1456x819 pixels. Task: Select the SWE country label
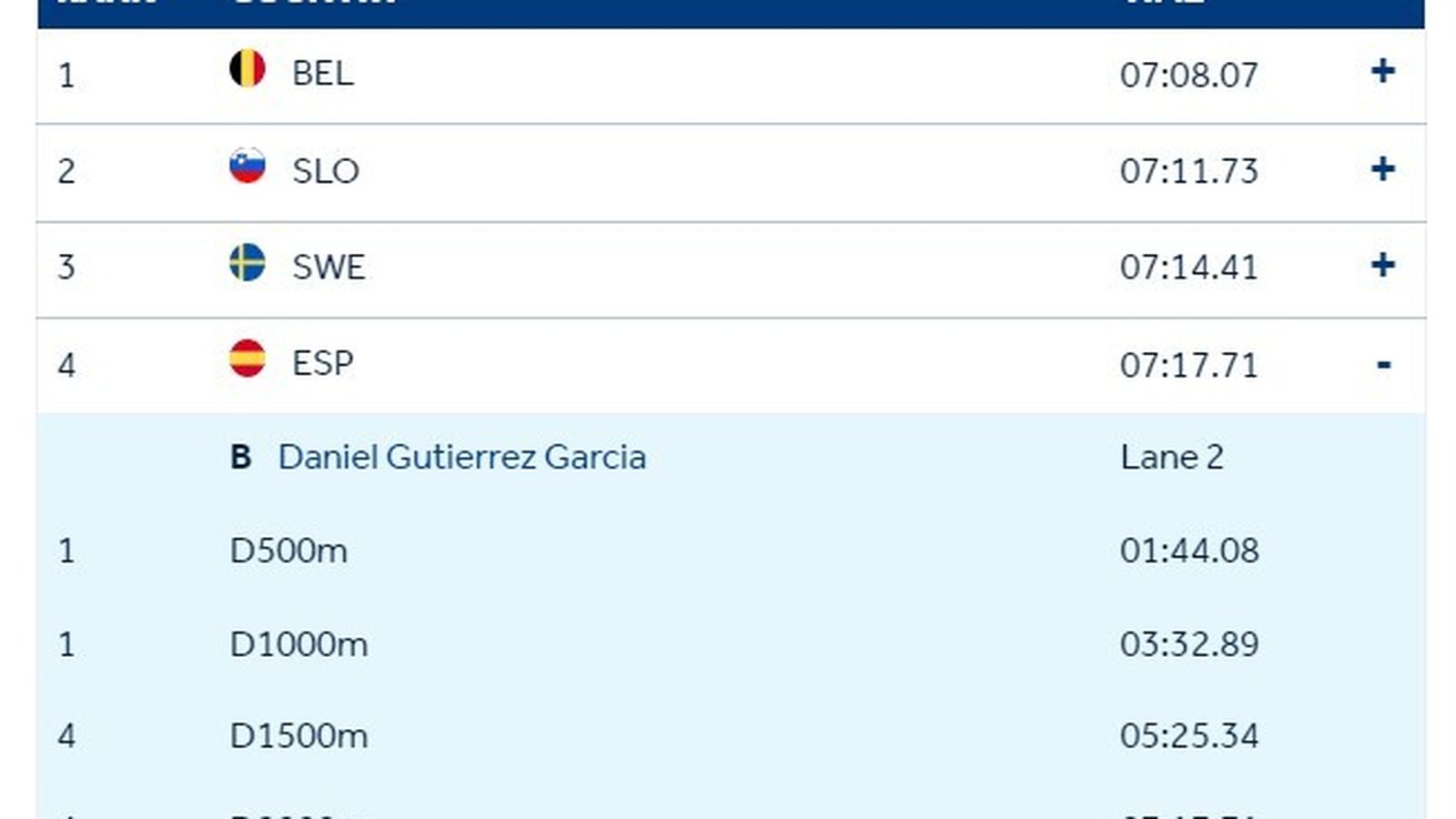329,268
